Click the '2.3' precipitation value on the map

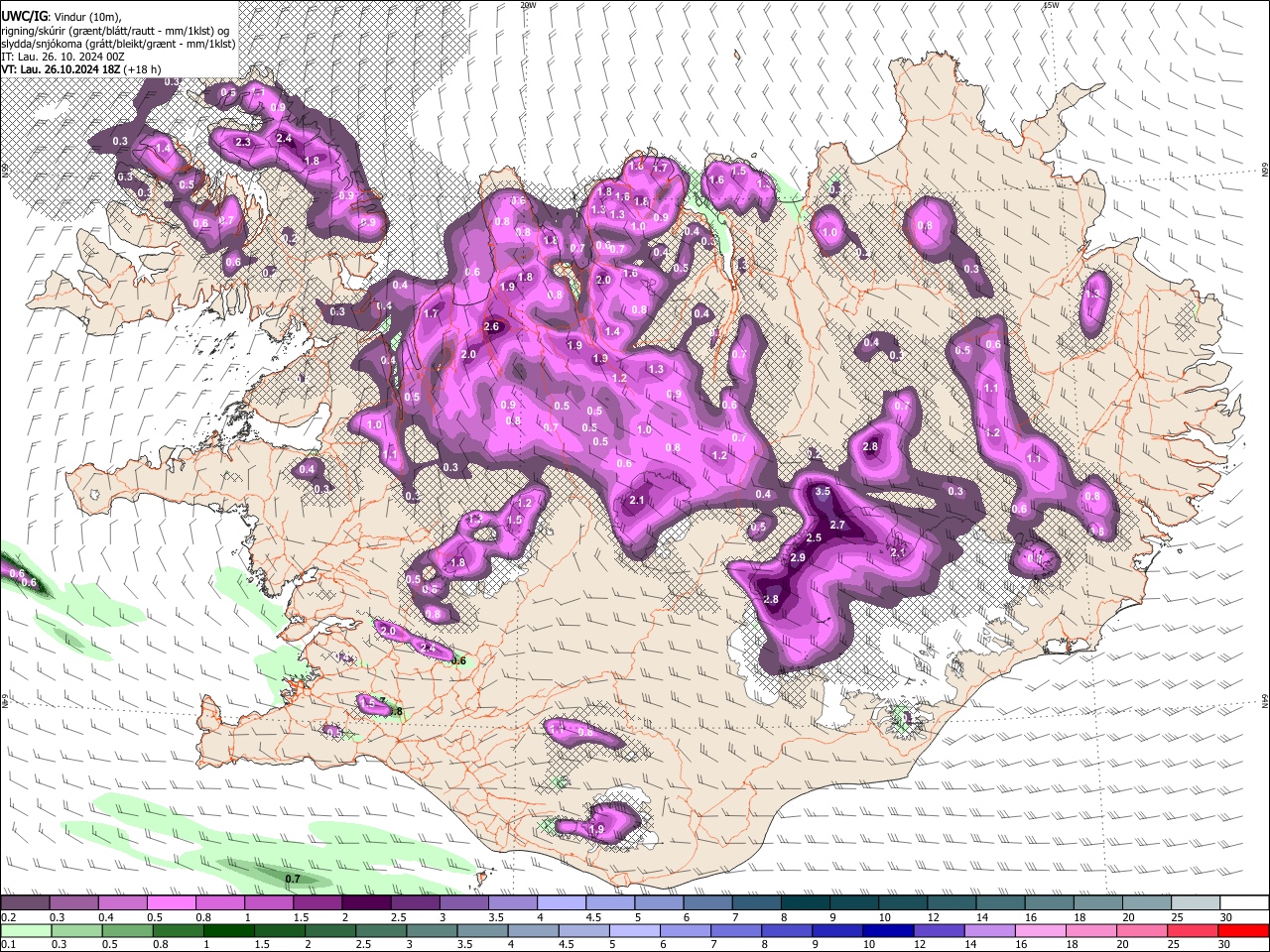(243, 143)
